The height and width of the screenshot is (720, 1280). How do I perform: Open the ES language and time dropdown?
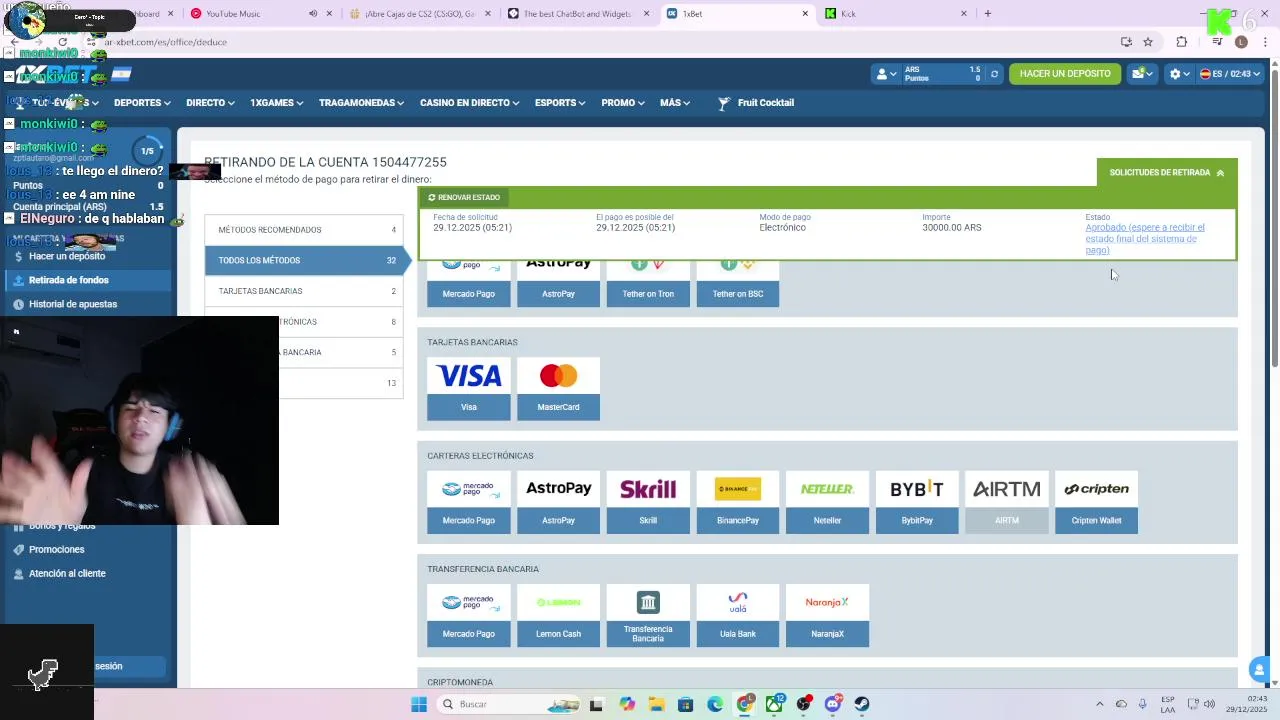[x=1229, y=74]
